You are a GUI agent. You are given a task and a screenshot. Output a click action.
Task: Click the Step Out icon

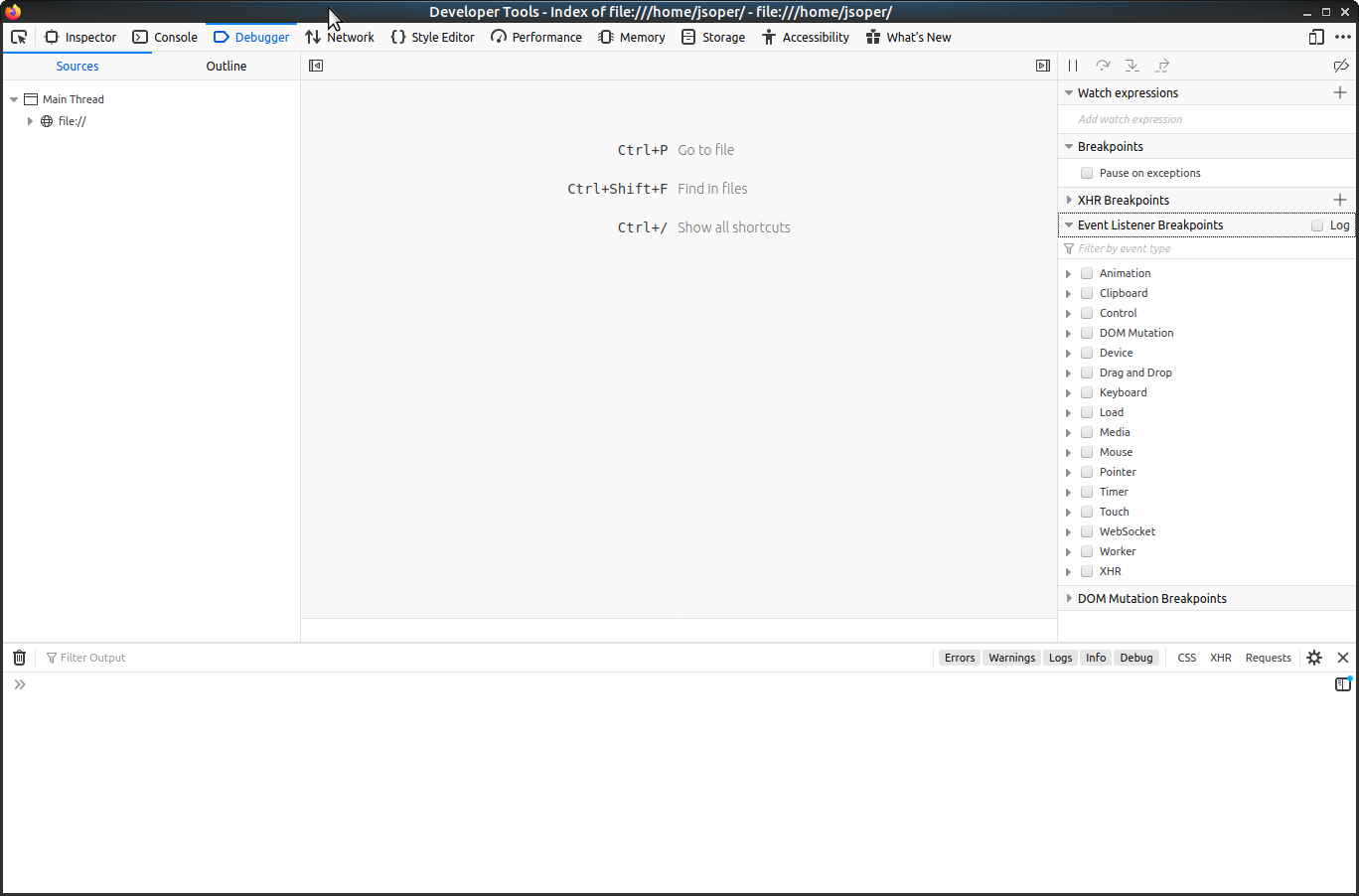[1162, 66]
